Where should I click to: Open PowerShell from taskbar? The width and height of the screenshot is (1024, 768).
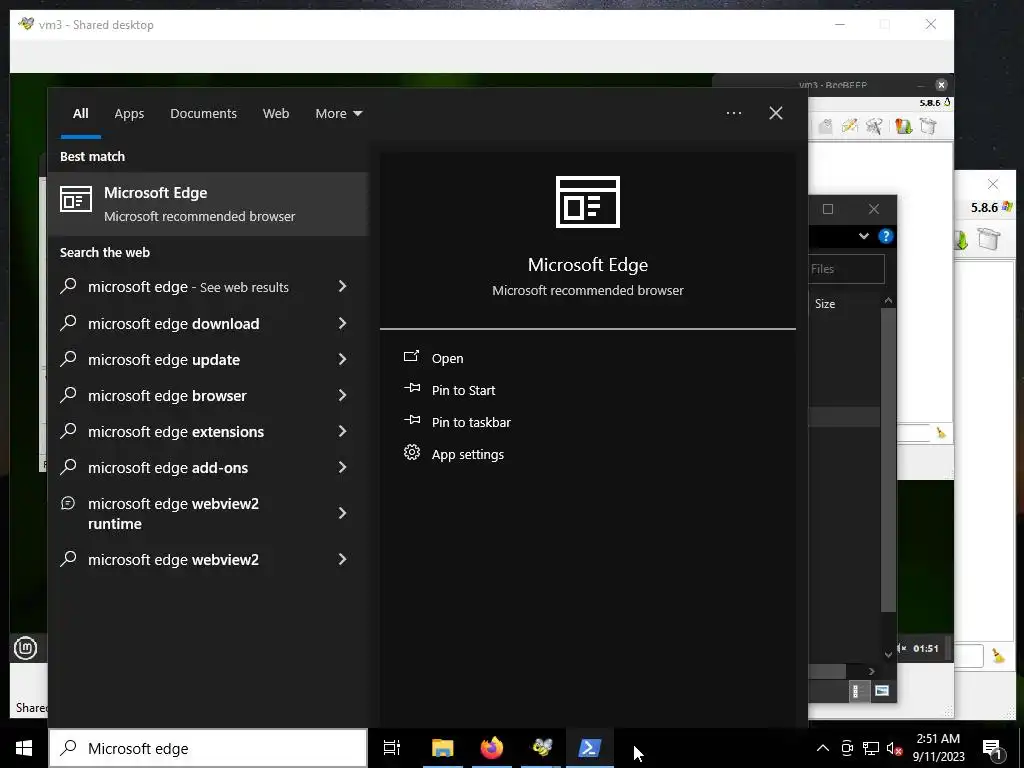(x=590, y=748)
